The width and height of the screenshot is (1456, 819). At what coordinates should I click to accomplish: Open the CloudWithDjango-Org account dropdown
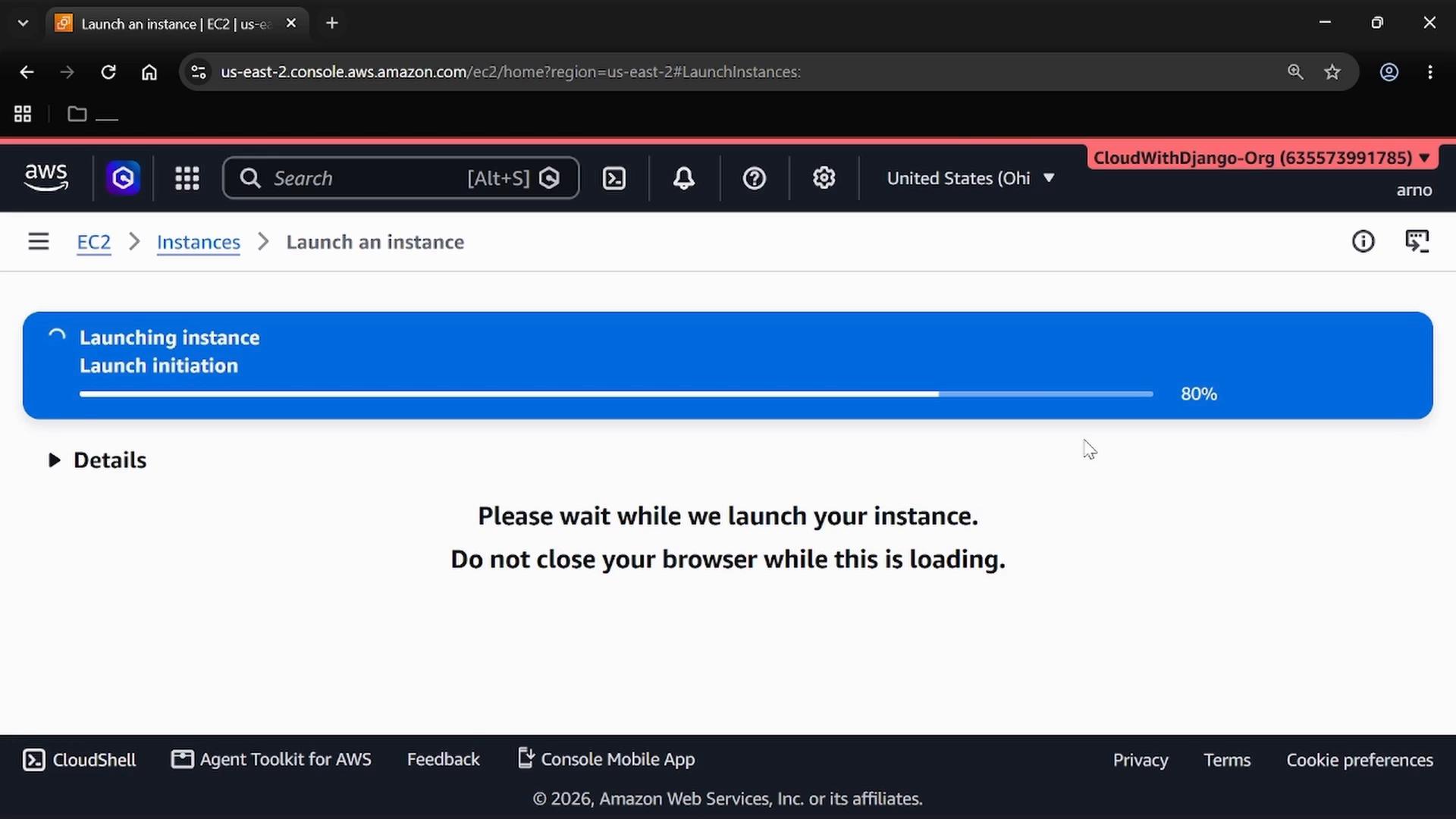click(x=1262, y=158)
